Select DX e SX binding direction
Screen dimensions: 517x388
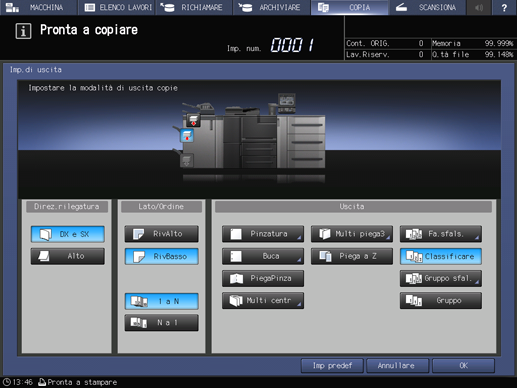tap(68, 234)
